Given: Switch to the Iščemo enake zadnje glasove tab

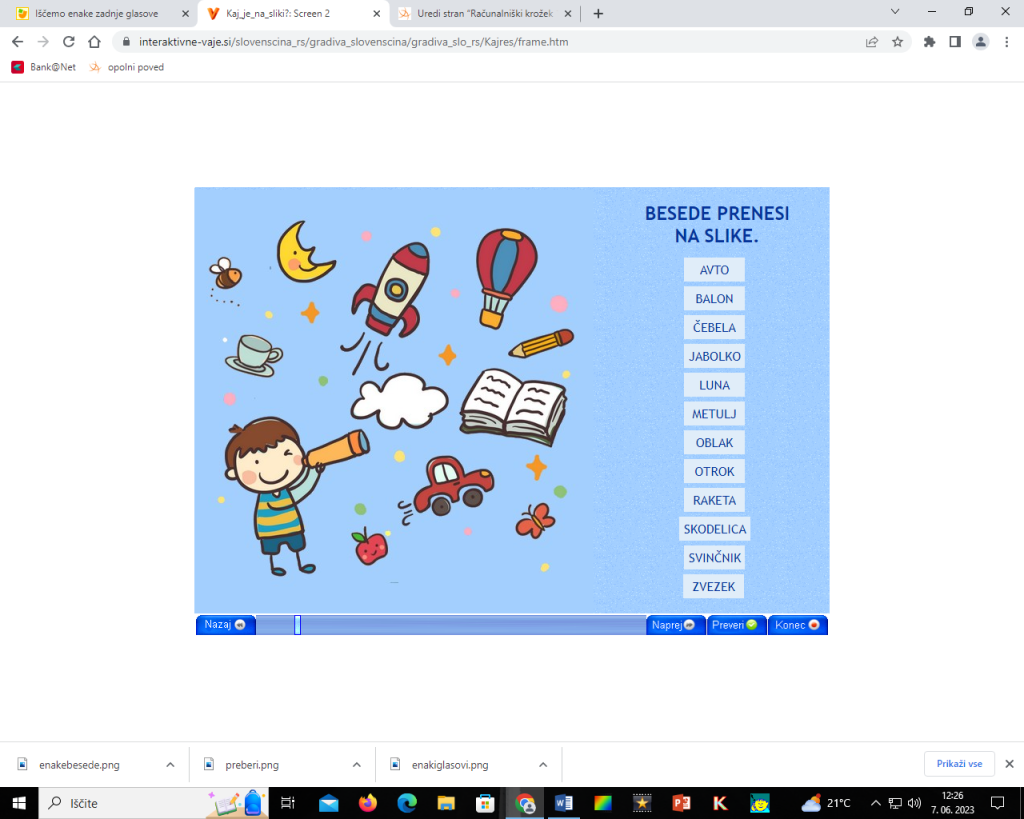Looking at the screenshot, I should [96, 13].
